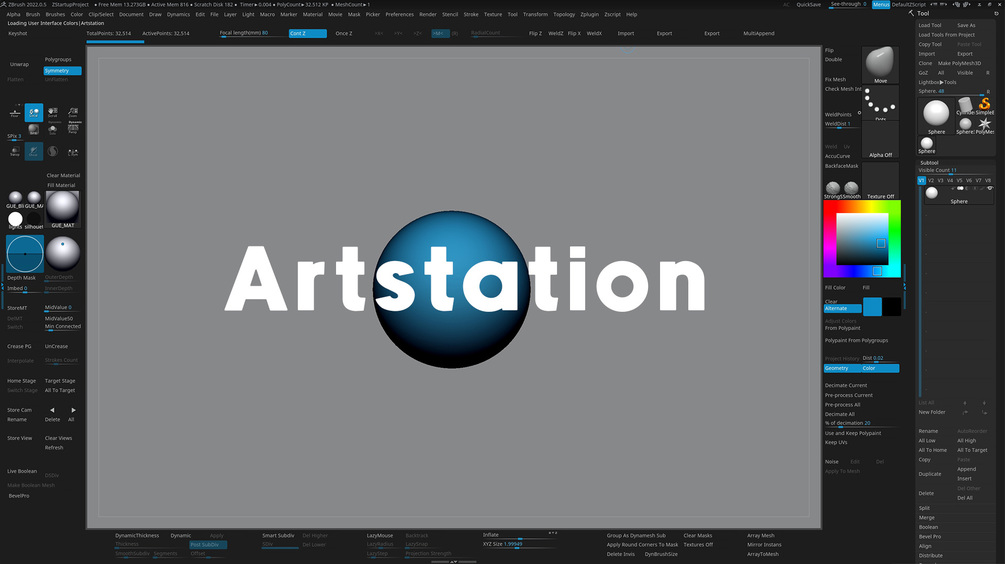This screenshot has height=564, width=1005.
Task: Select the lights white material ball
Action: (x=15, y=220)
